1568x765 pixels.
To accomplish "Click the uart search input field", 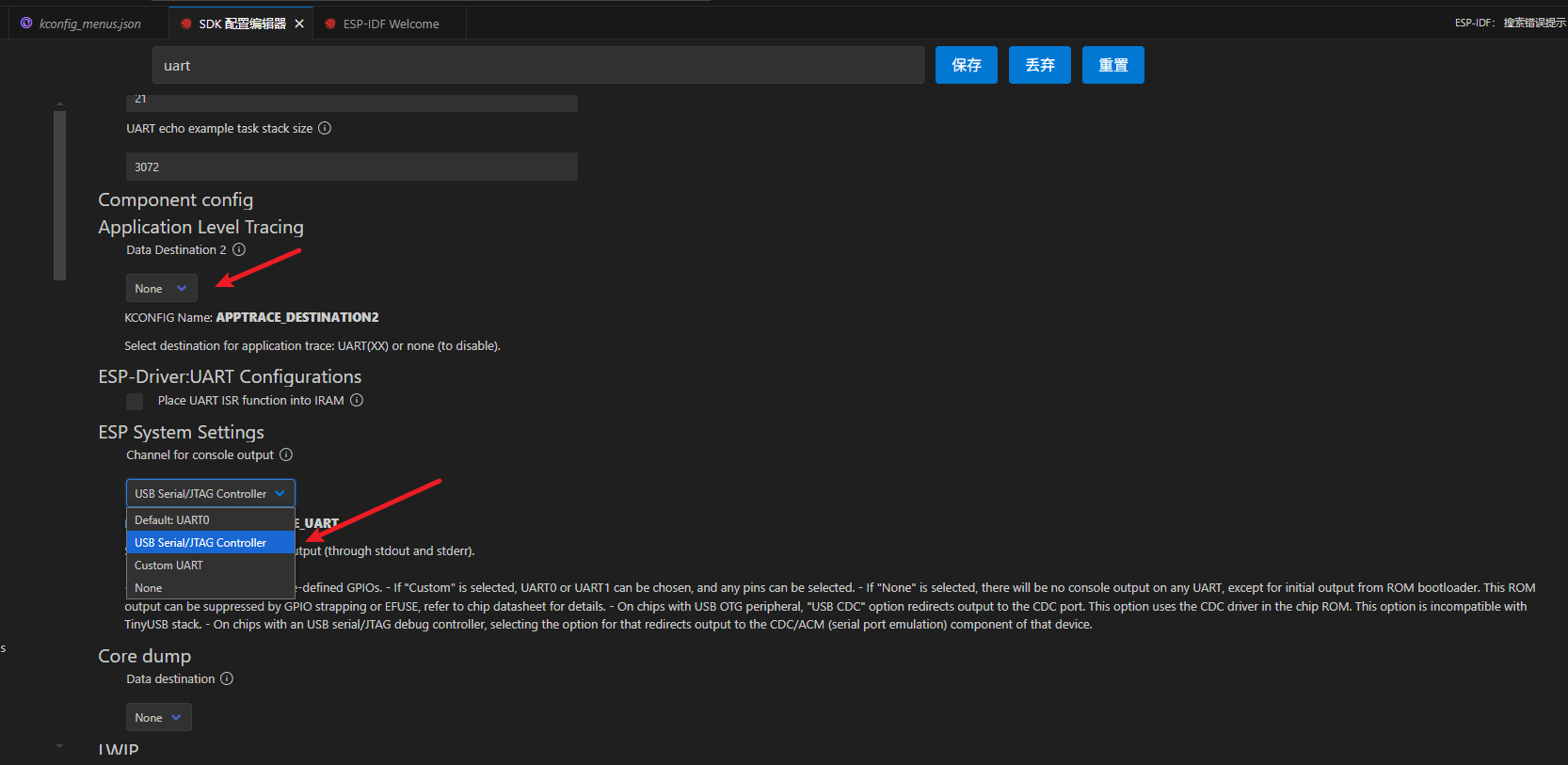I will 537,65.
